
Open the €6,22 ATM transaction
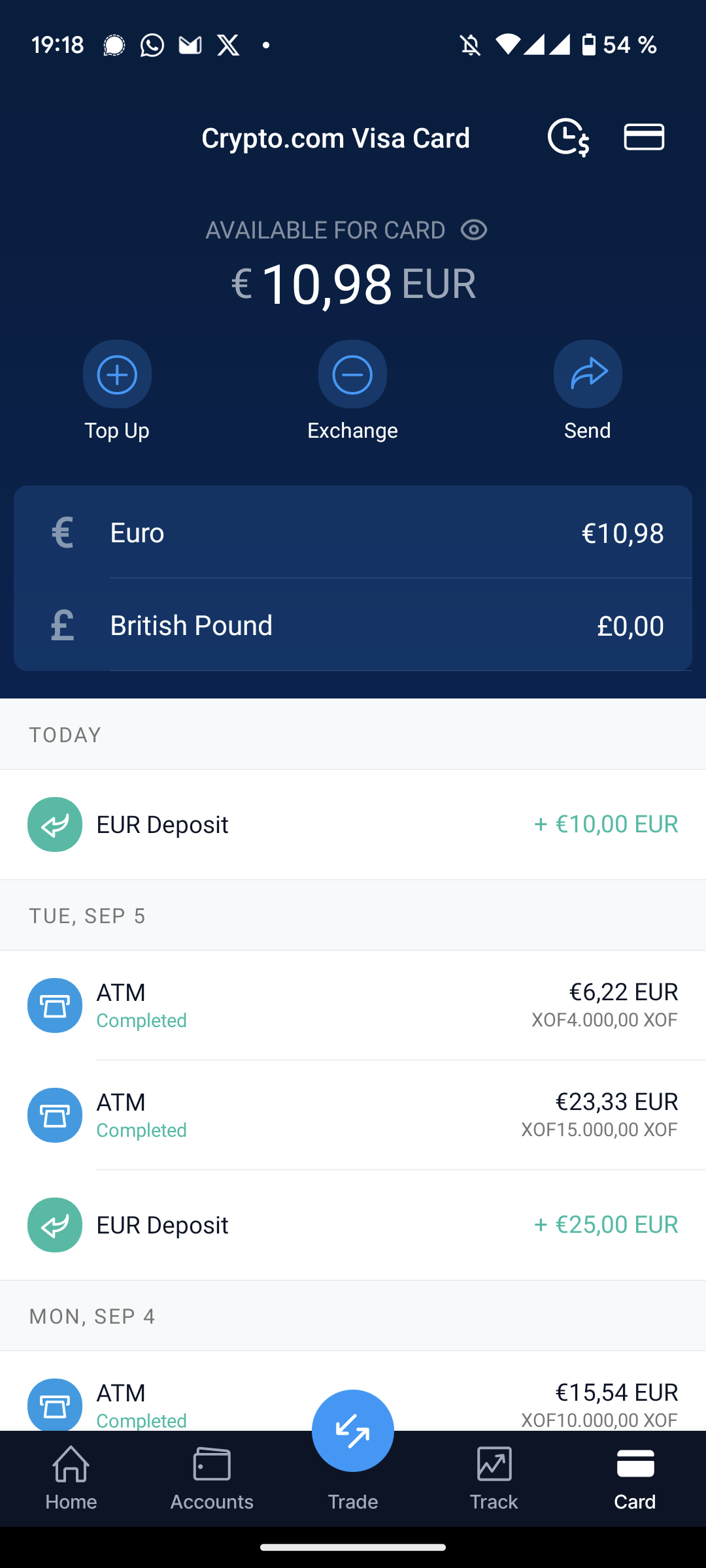pyautogui.click(x=353, y=1005)
